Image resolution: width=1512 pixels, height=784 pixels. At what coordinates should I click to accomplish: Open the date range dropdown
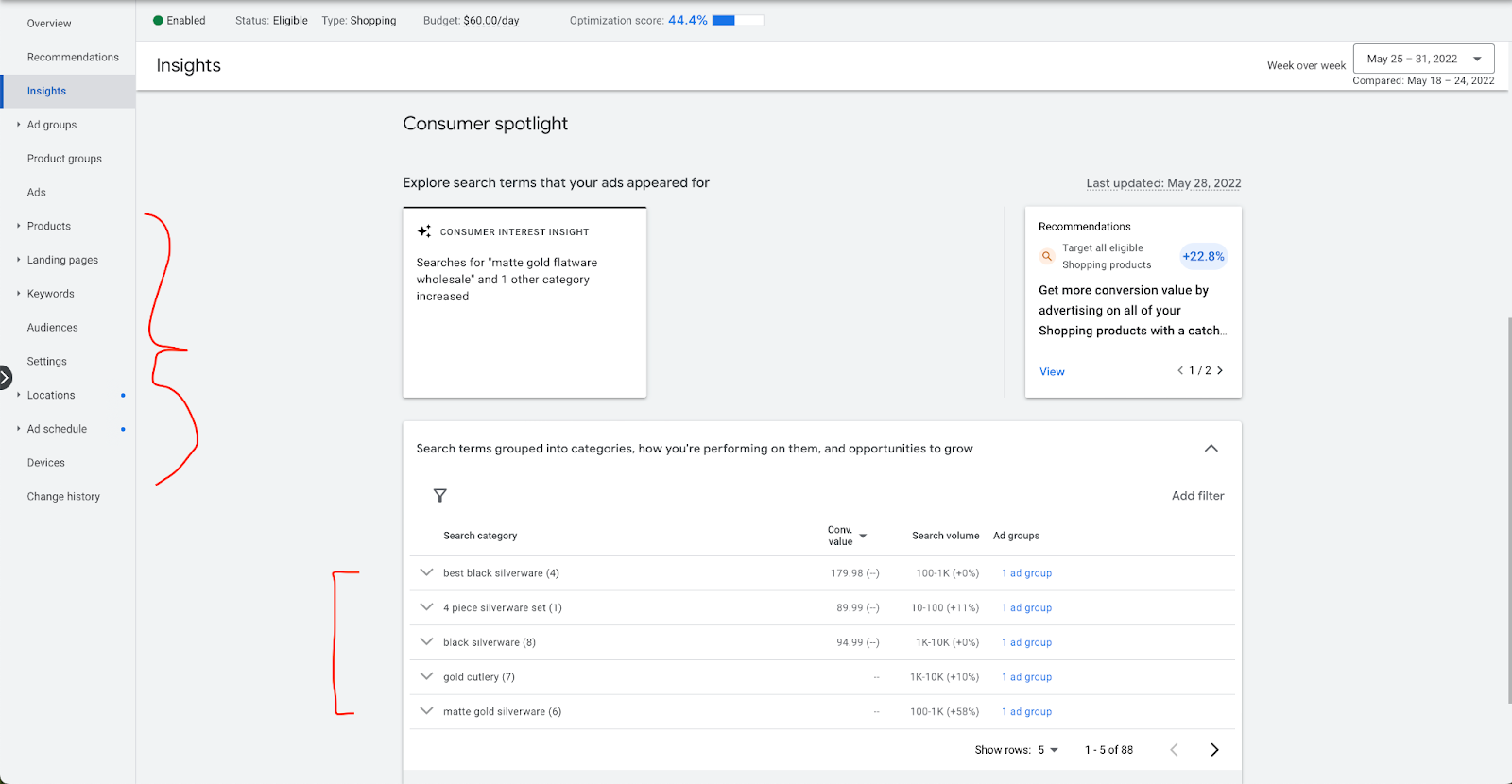click(x=1423, y=59)
